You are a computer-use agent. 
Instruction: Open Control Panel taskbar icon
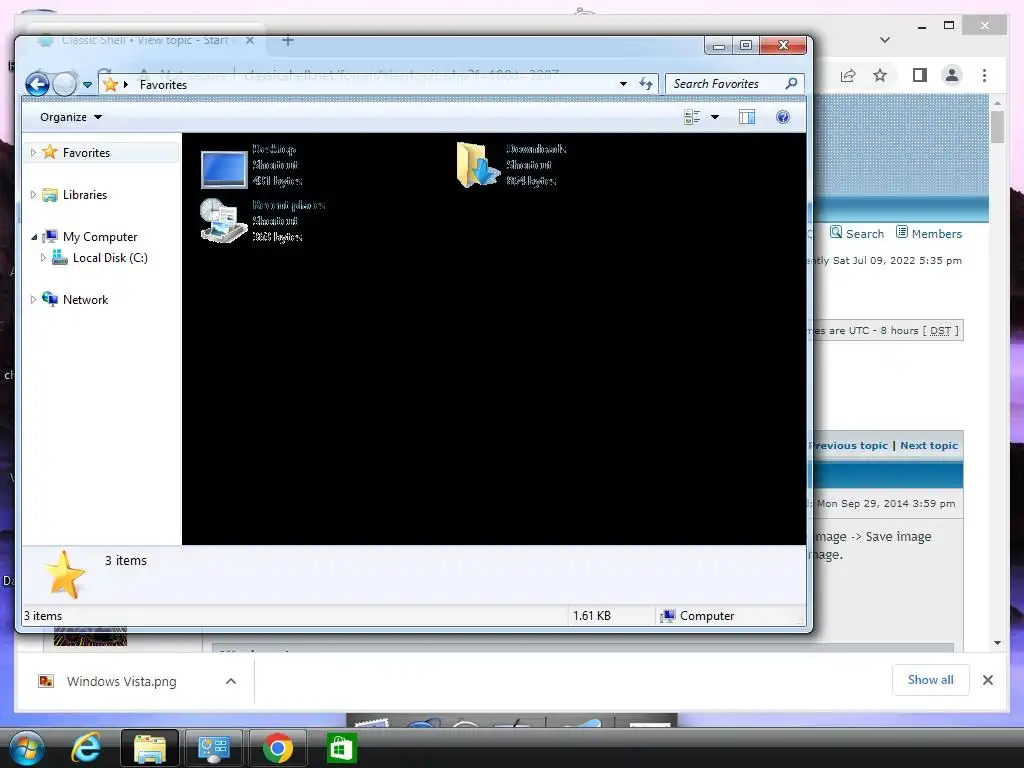pos(214,748)
